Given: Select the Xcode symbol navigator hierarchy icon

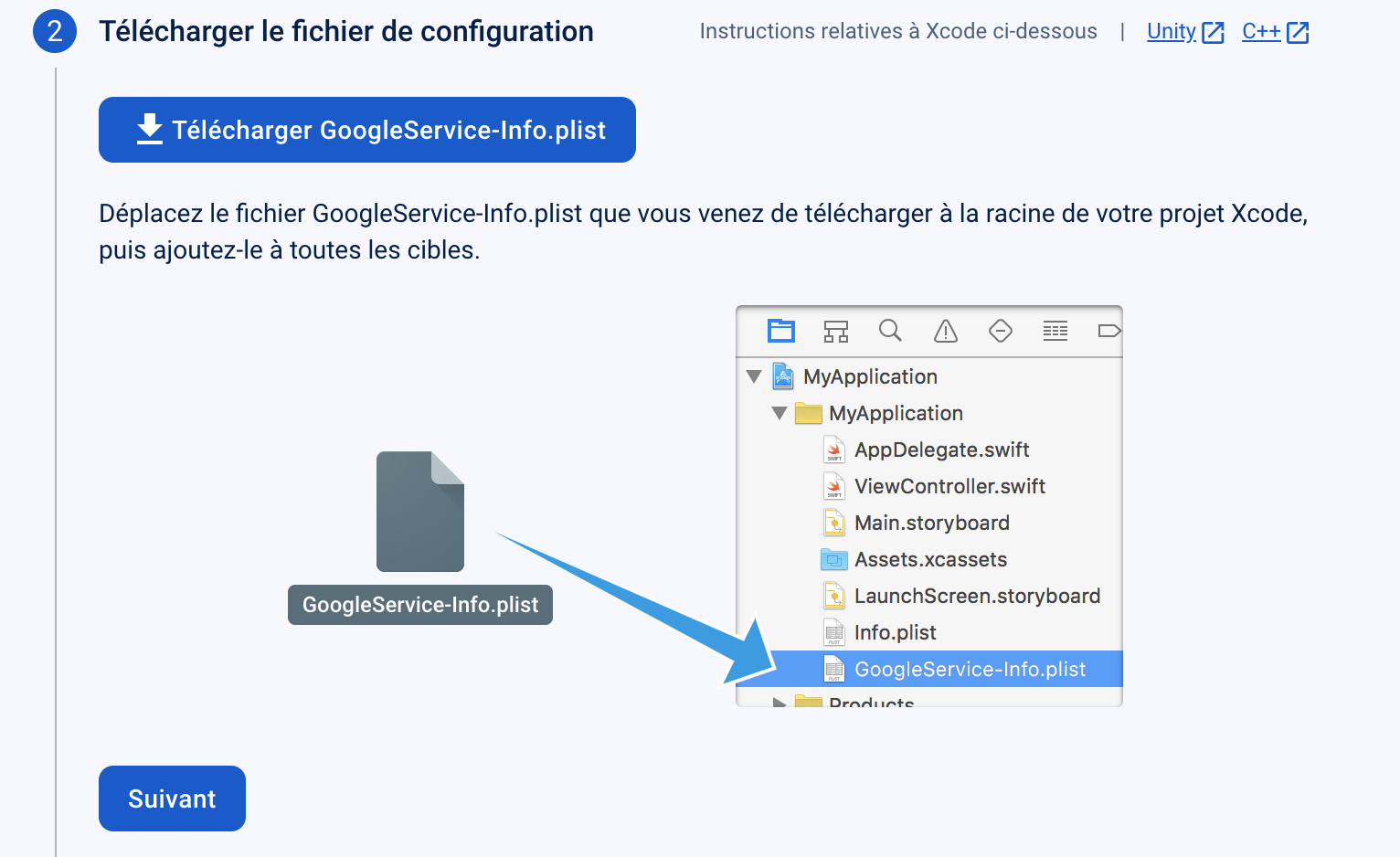Looking at the screenshot, I should coord(836,331).
